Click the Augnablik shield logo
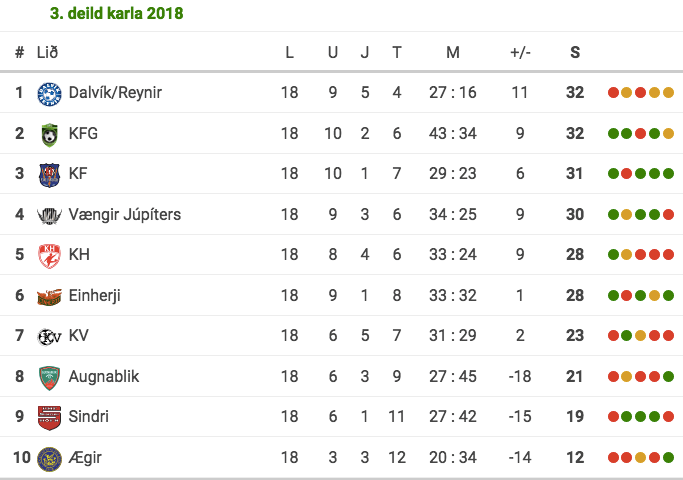This screenshot has width=683, height=480. click(x=49, y=377)
